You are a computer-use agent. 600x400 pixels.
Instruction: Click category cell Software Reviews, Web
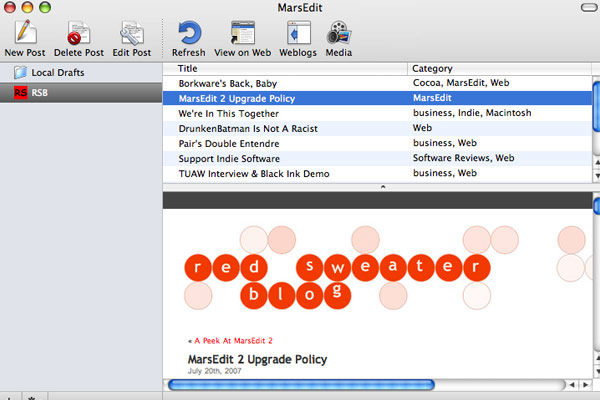click(463, 158)
